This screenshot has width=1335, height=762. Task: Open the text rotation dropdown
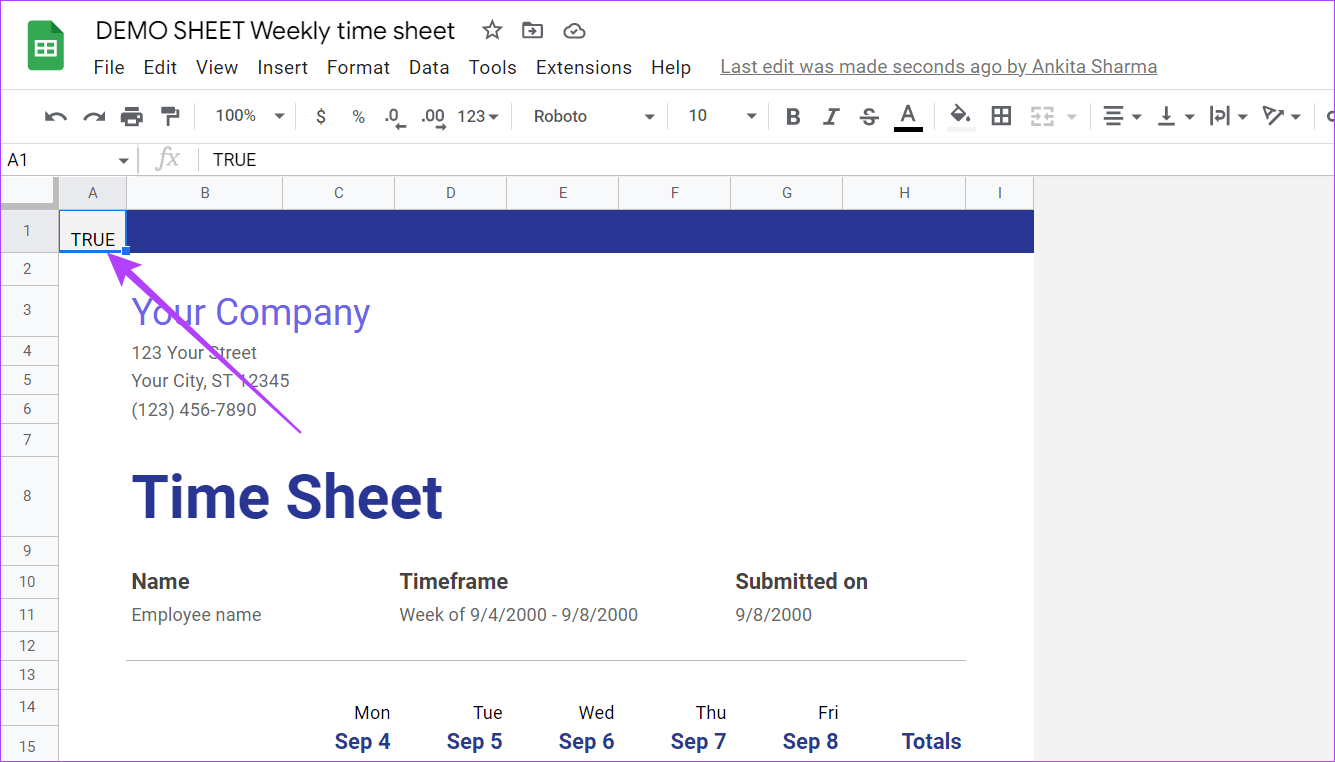point(1281,117)
